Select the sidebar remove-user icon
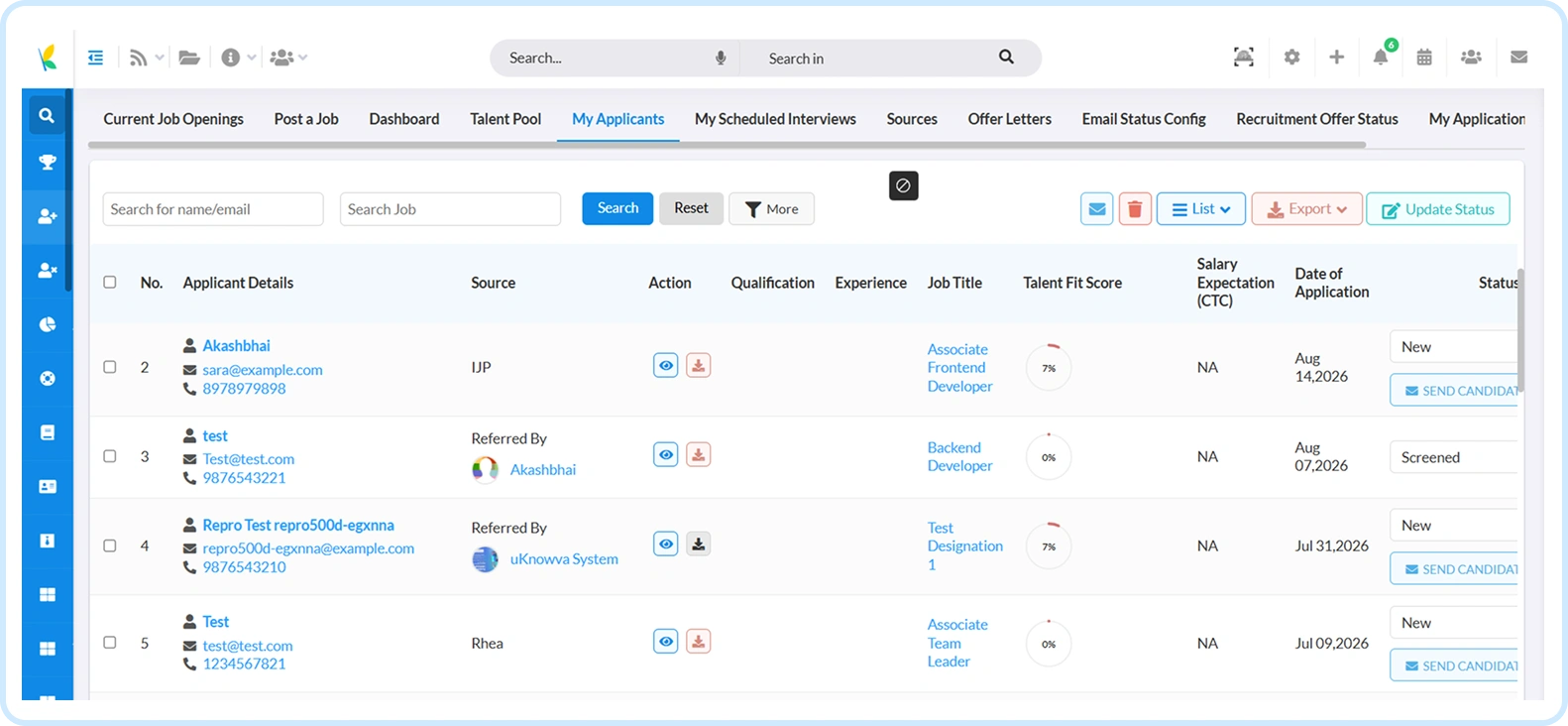The width and height of the screenshot is (1568, 726). point(47,270)
